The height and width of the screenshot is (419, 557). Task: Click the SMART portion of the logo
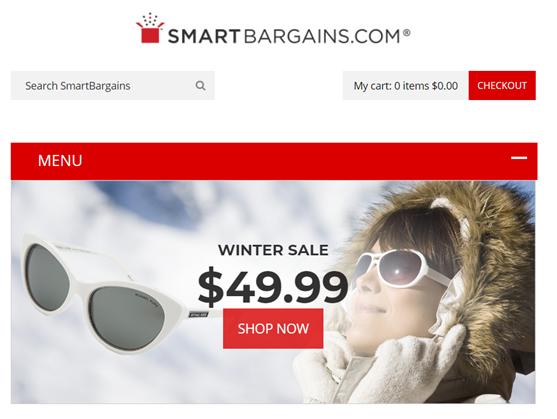pyautogui.click(x=204, y=36)
